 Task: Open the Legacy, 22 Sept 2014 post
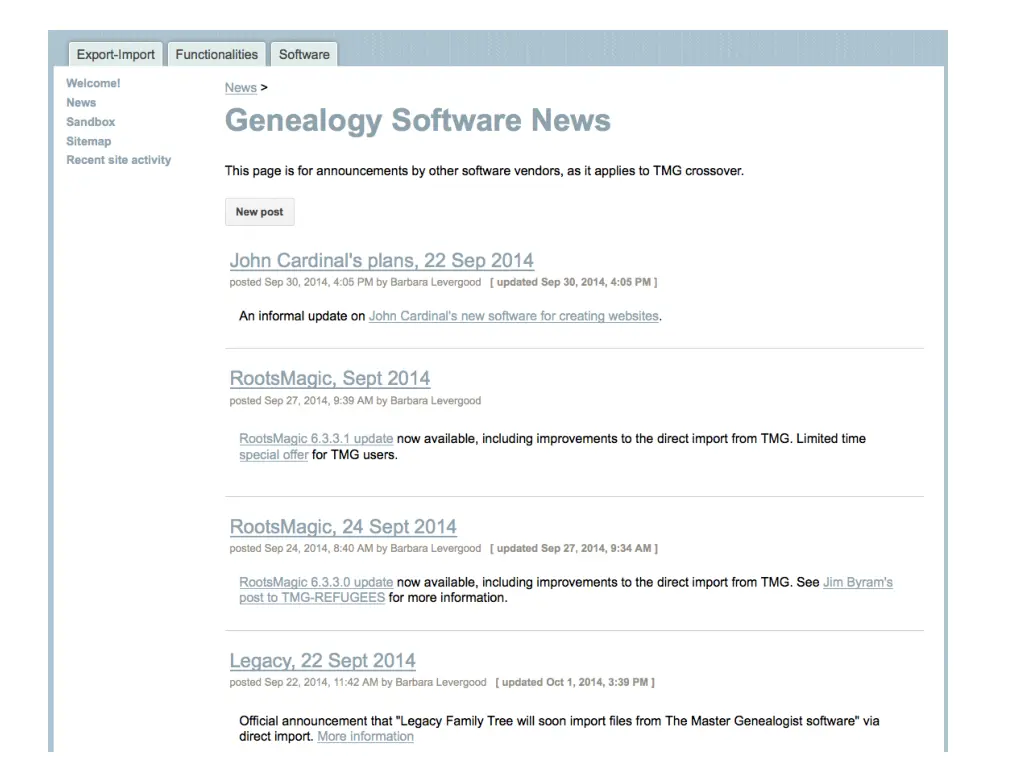[322, 661]
